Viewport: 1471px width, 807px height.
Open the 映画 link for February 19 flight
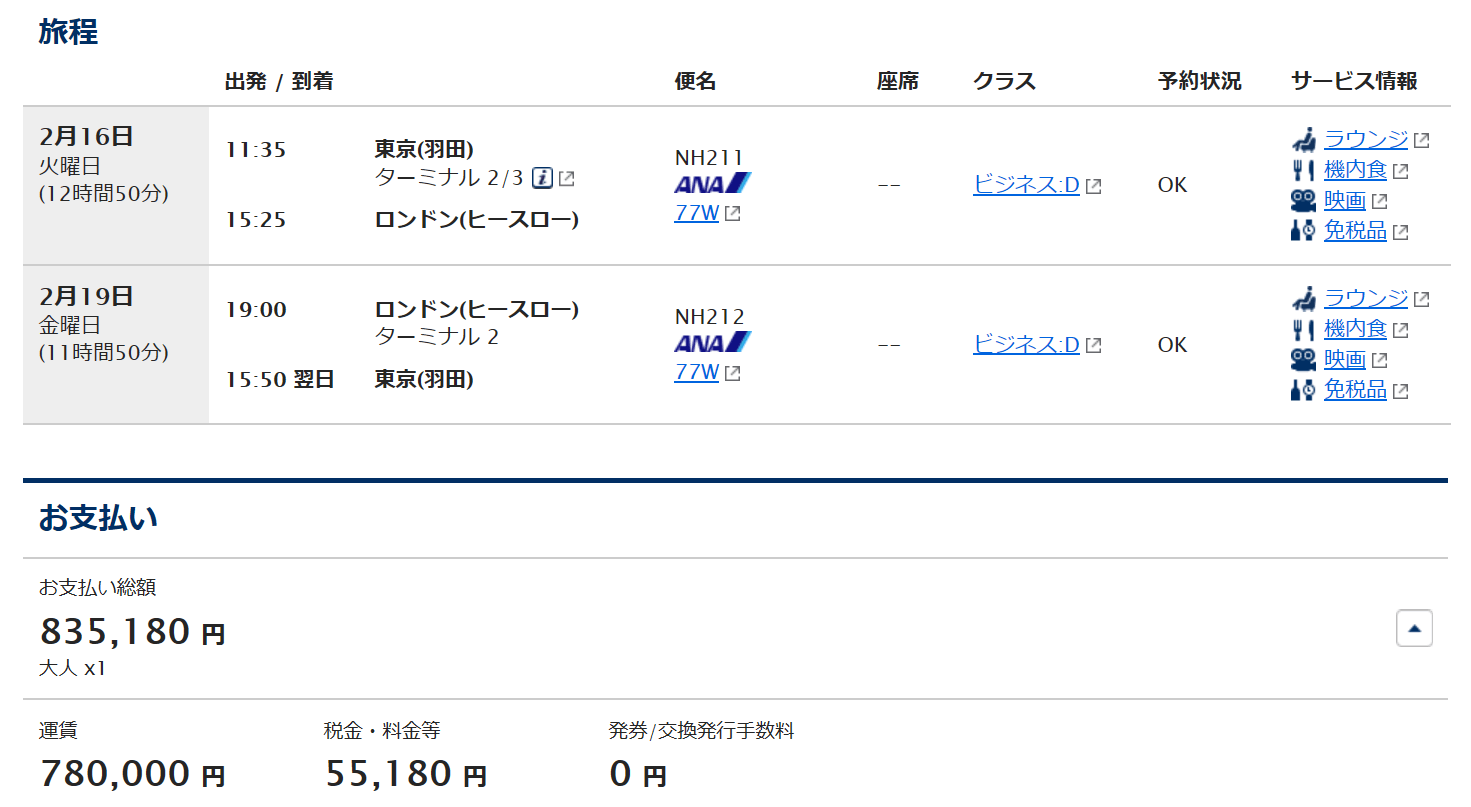coord(1345,359)
